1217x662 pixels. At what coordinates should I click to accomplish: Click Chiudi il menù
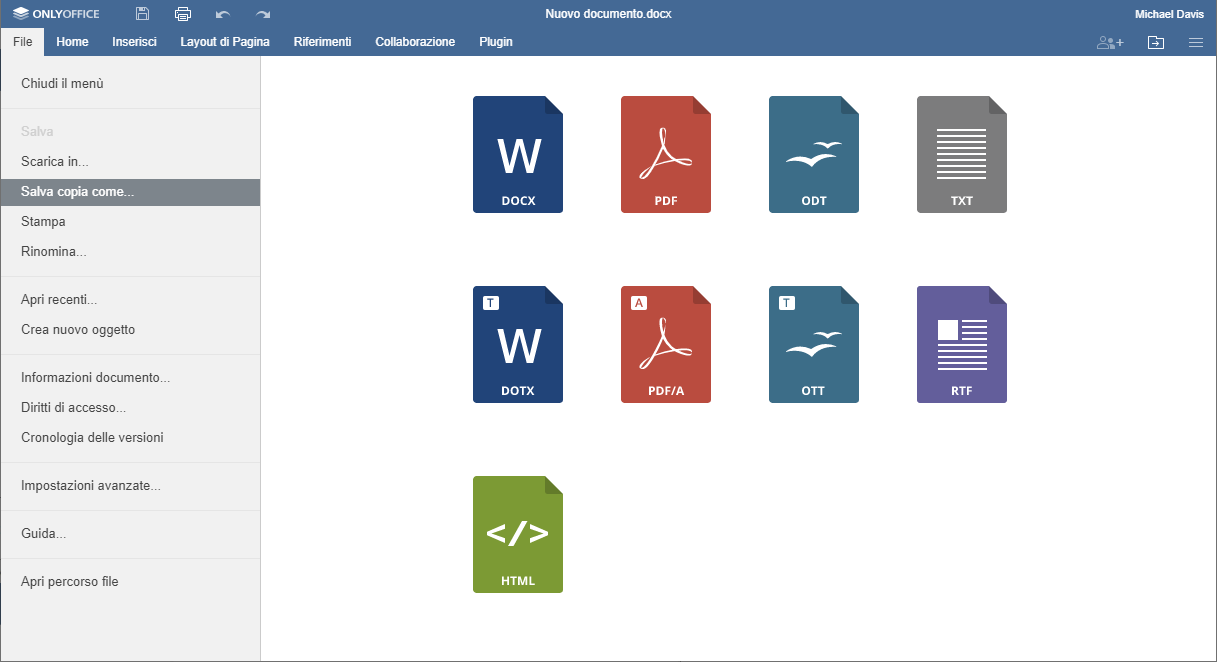coord(62,84)
